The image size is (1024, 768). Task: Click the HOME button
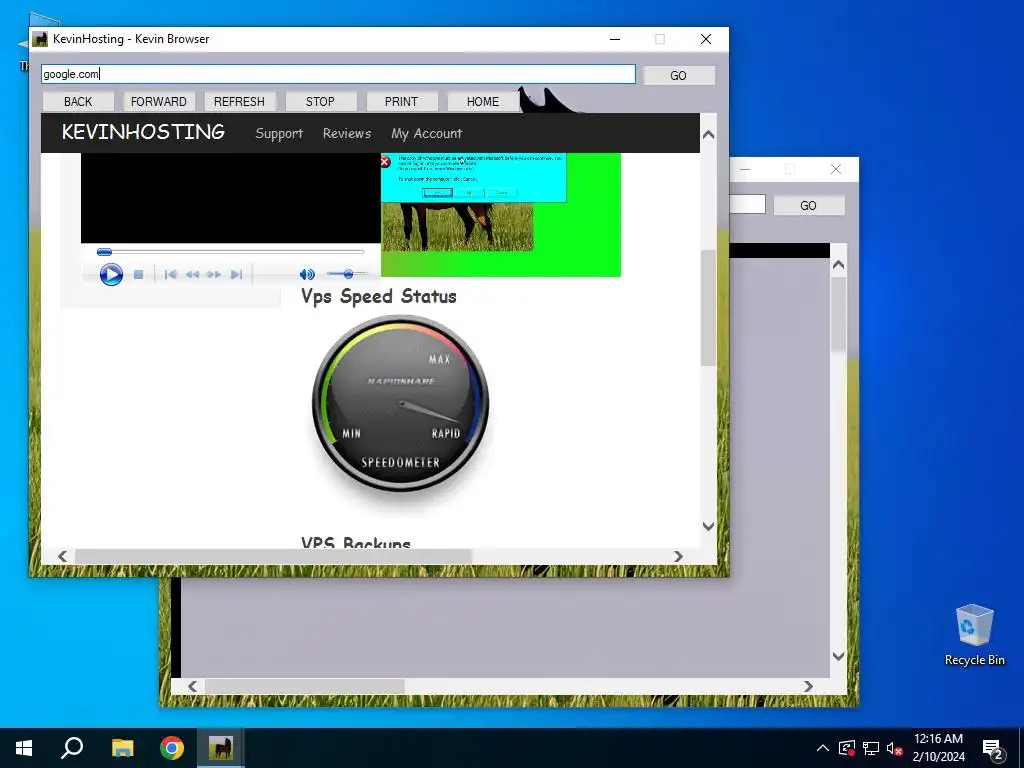tap(483, 101)
